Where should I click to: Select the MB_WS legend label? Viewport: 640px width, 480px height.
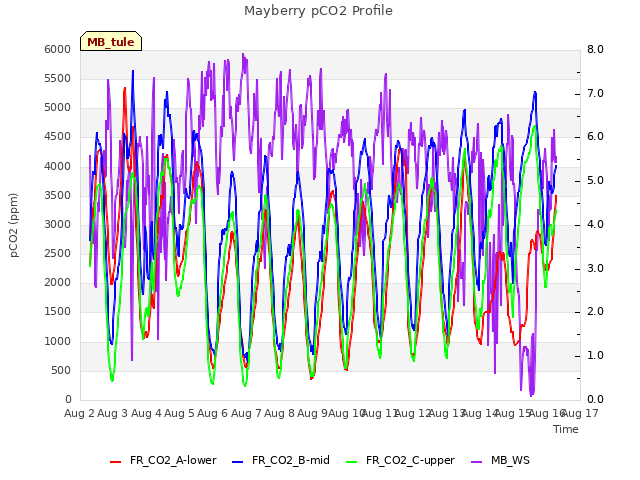point(510,460)
